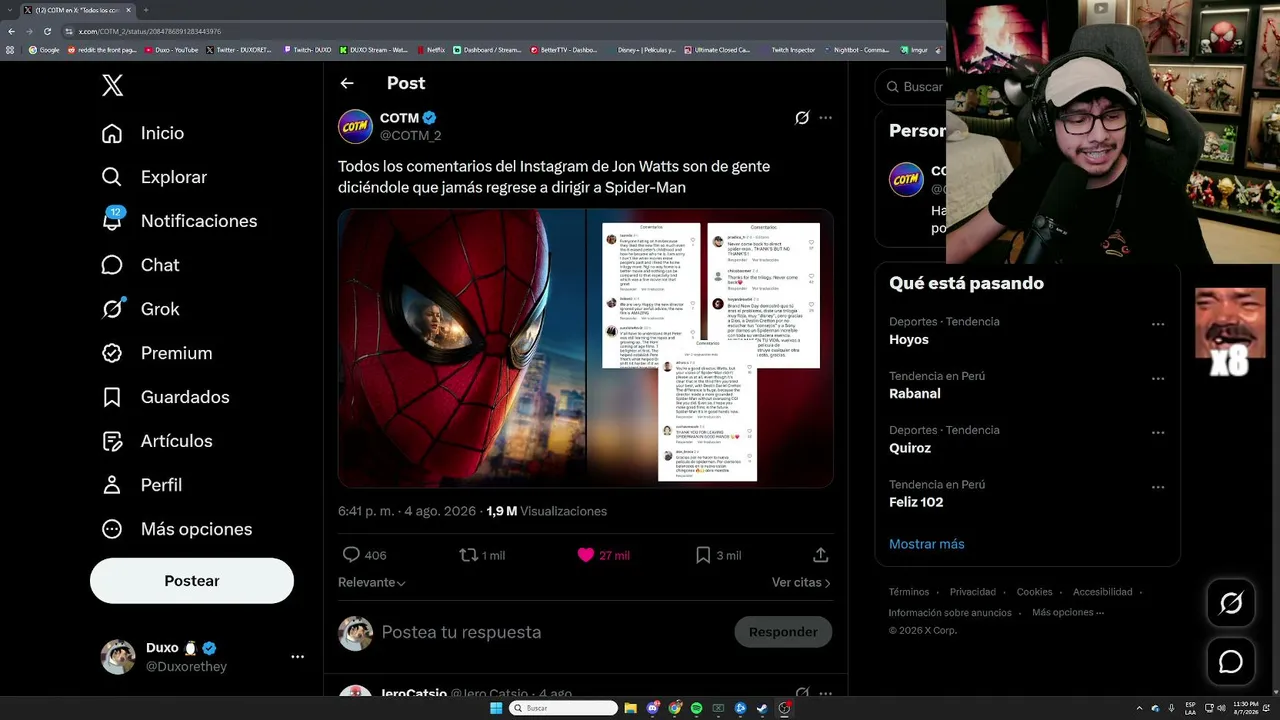The width and height of the screenshot is (1280, 720).
Task: Open Spotify from the taskbar
Action: (697, 708)
